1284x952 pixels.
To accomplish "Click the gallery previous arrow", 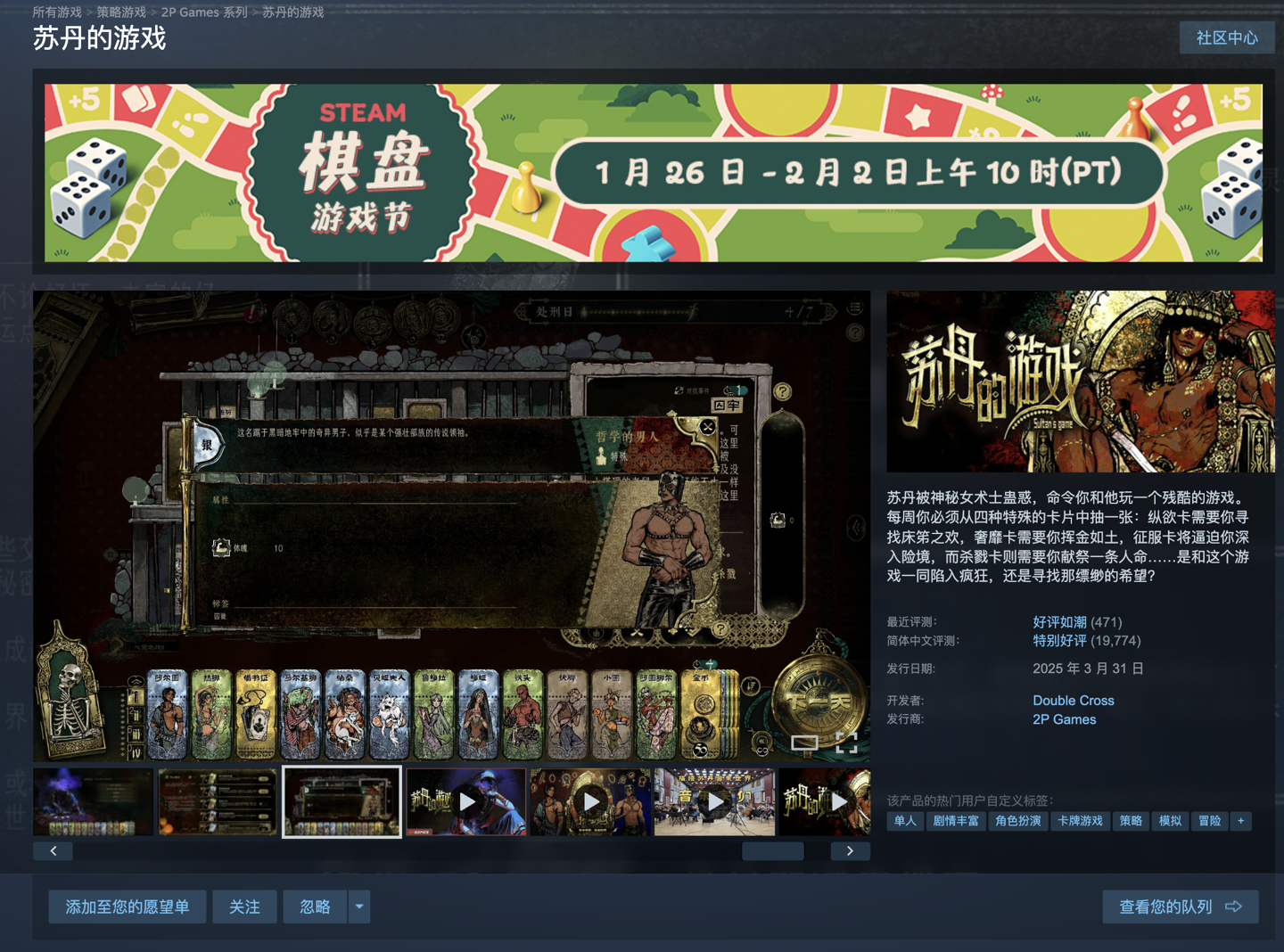I will 53,850.
